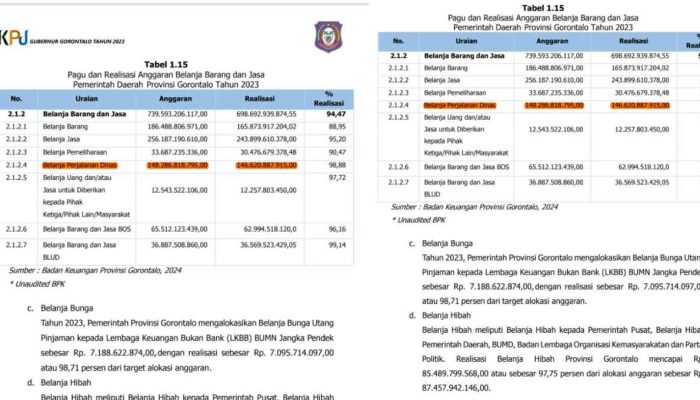Click 'Belanja Barang dan Jasa' bold row, left table
The image size is (700, 400).
click(x=84, y=114)
